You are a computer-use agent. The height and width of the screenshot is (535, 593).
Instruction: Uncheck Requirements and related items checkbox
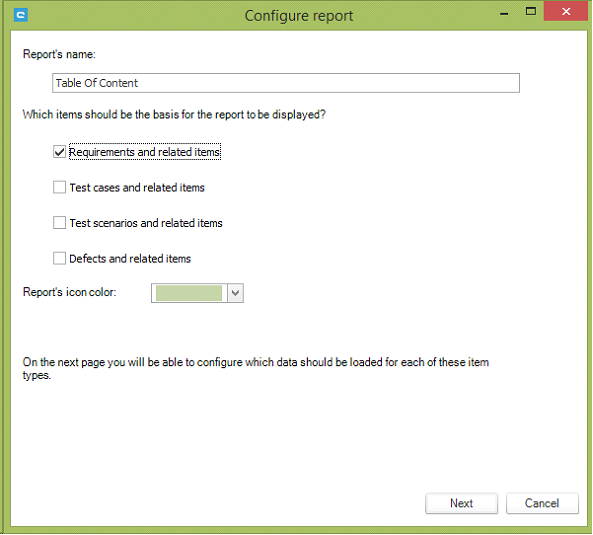click(x=59, y=152)
